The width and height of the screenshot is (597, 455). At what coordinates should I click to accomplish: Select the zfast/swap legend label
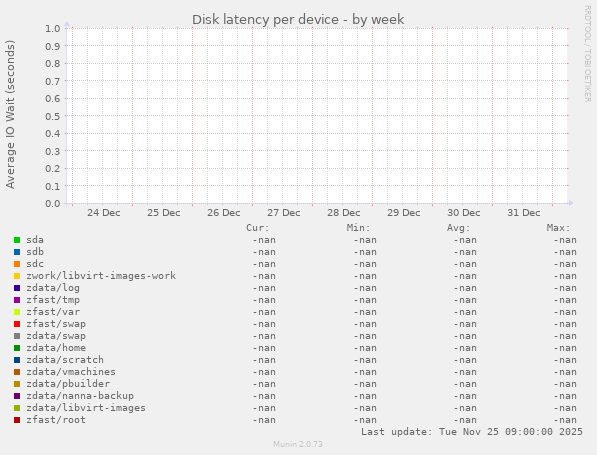56,324
